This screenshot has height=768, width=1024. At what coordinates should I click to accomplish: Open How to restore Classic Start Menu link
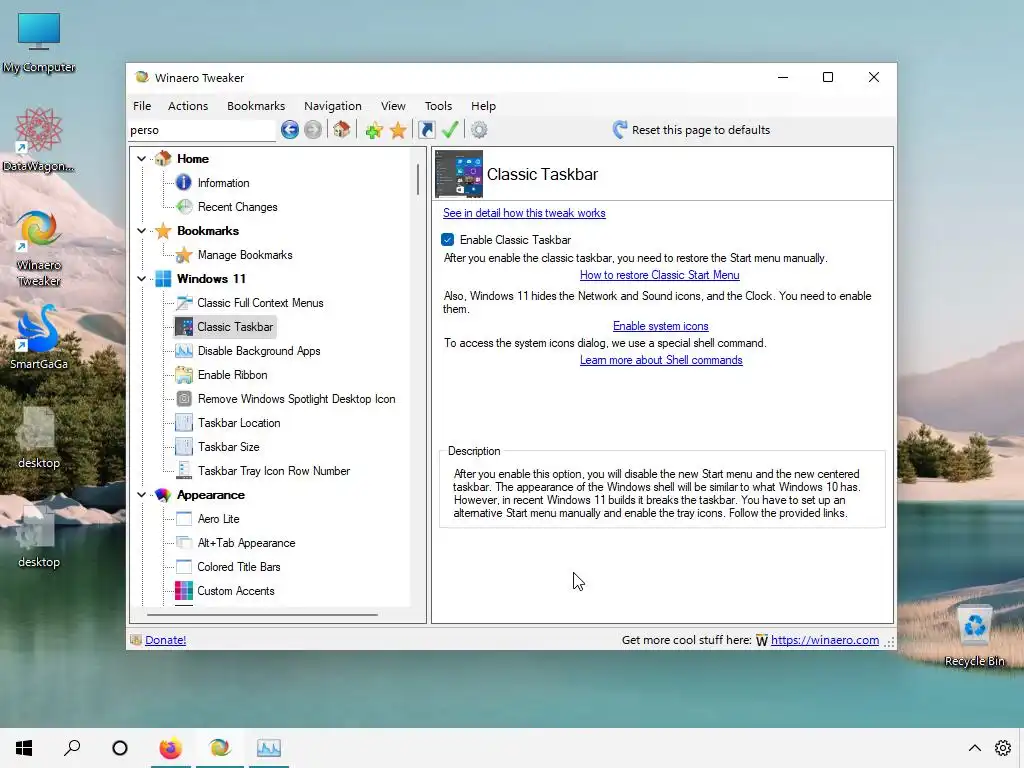point(660,275)
